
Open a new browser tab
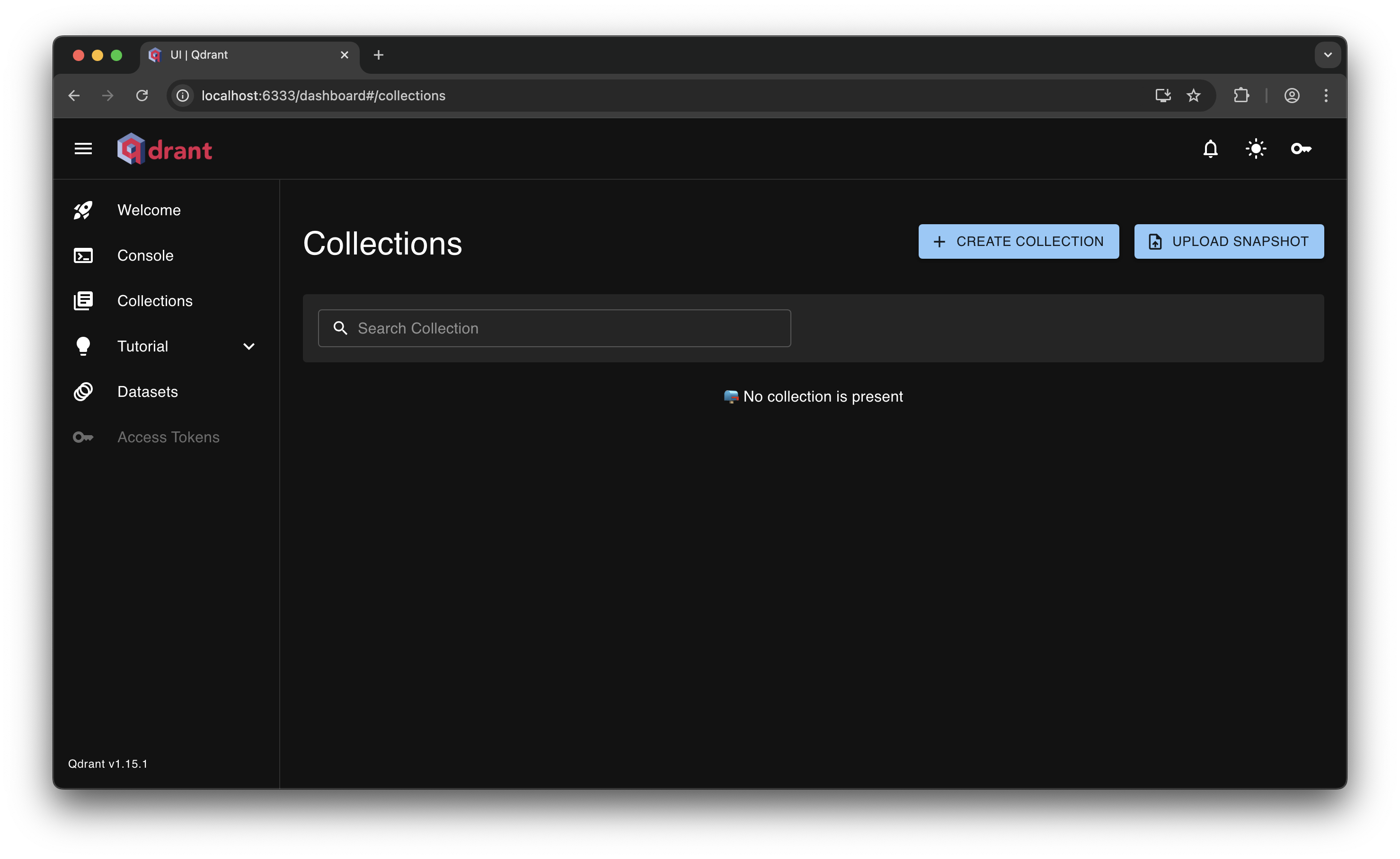pyautogui.click(x=379, y=55)
